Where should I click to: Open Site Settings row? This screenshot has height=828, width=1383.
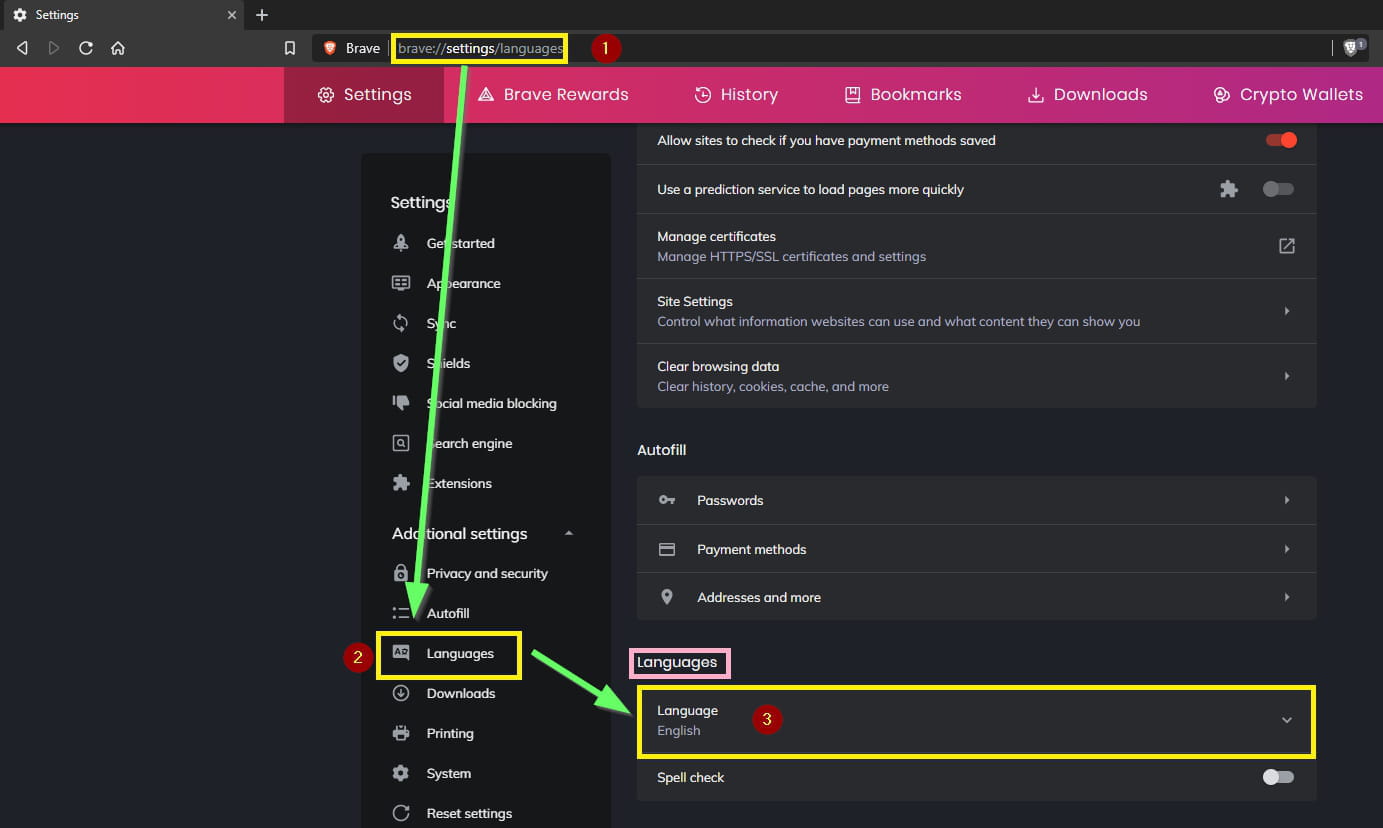[x=976, y=311]
